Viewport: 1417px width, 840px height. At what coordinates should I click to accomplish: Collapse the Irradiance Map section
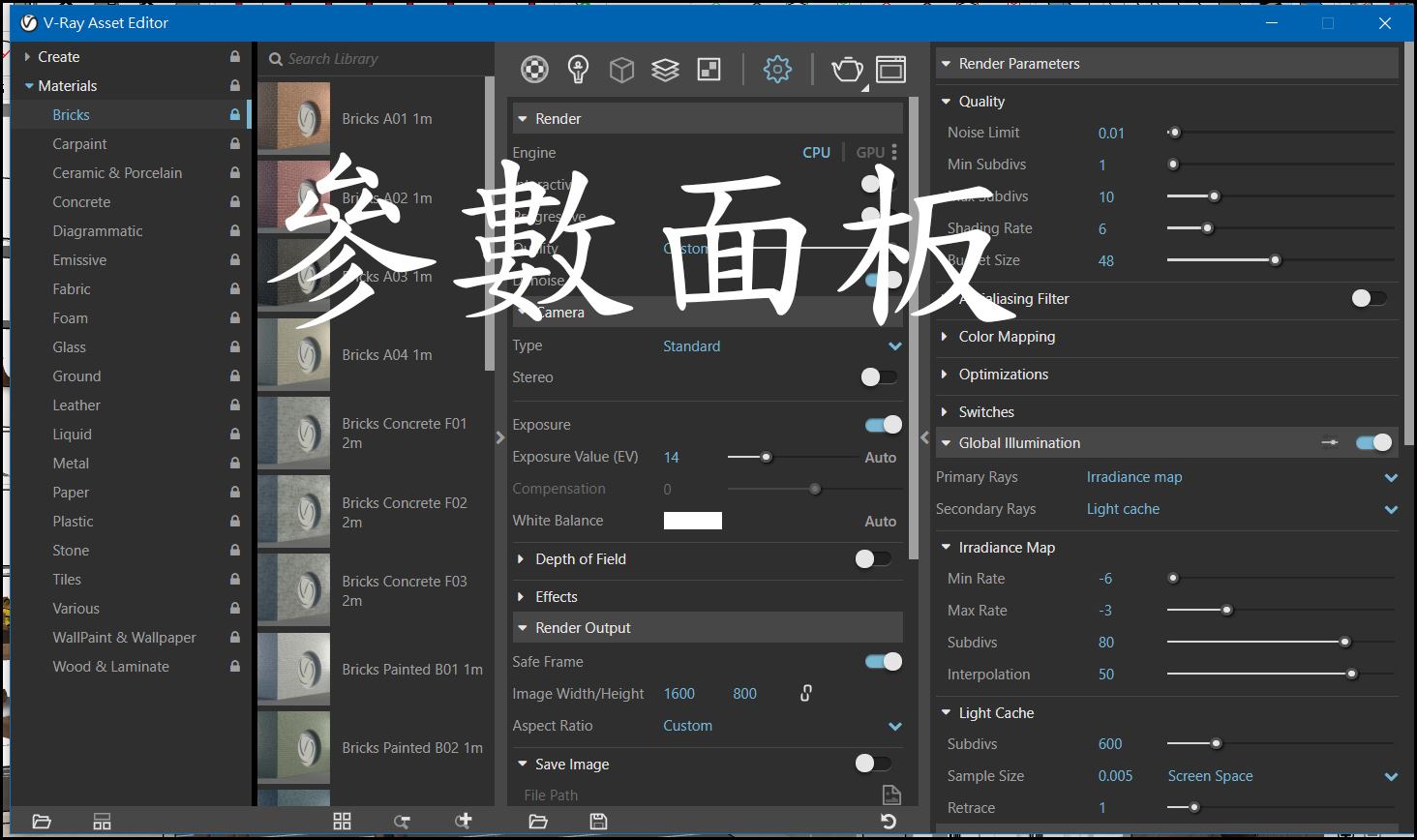point(946,548)
